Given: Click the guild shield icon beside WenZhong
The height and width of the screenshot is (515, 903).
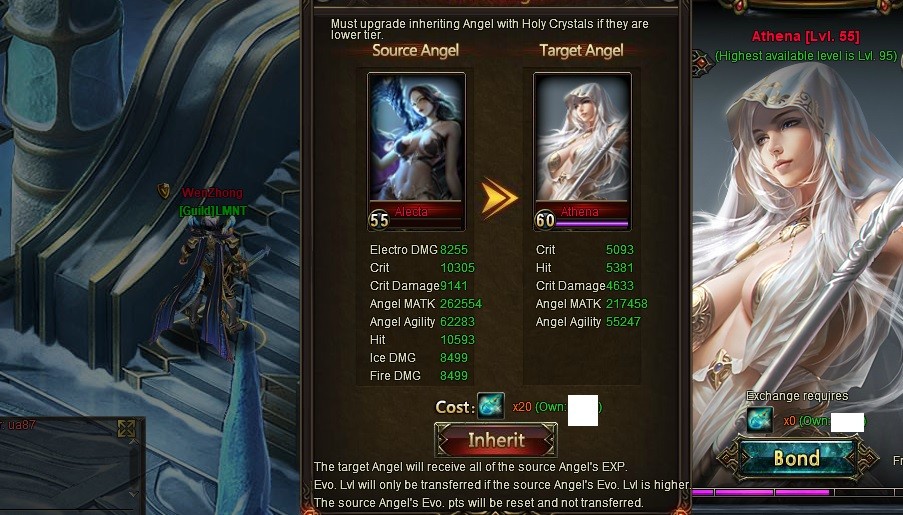Looking at the screenshot, I should 164,190.
